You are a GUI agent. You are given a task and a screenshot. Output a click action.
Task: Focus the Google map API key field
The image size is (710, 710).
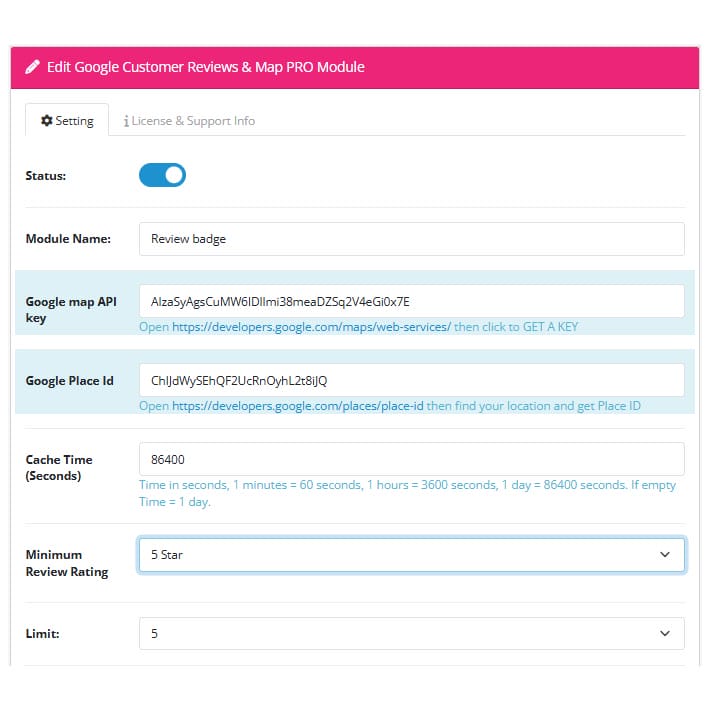tap(412, 302)
